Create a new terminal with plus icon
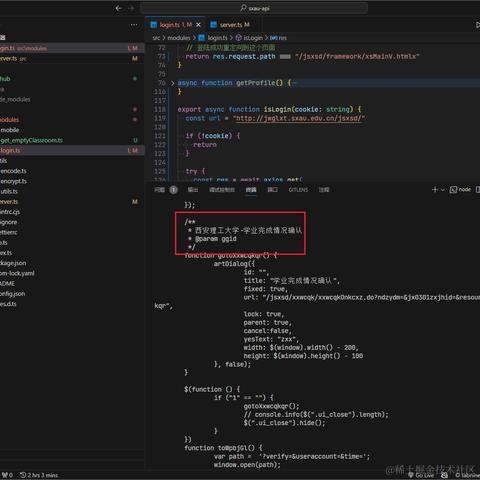 pyautogui.click(x=435, y=190)
